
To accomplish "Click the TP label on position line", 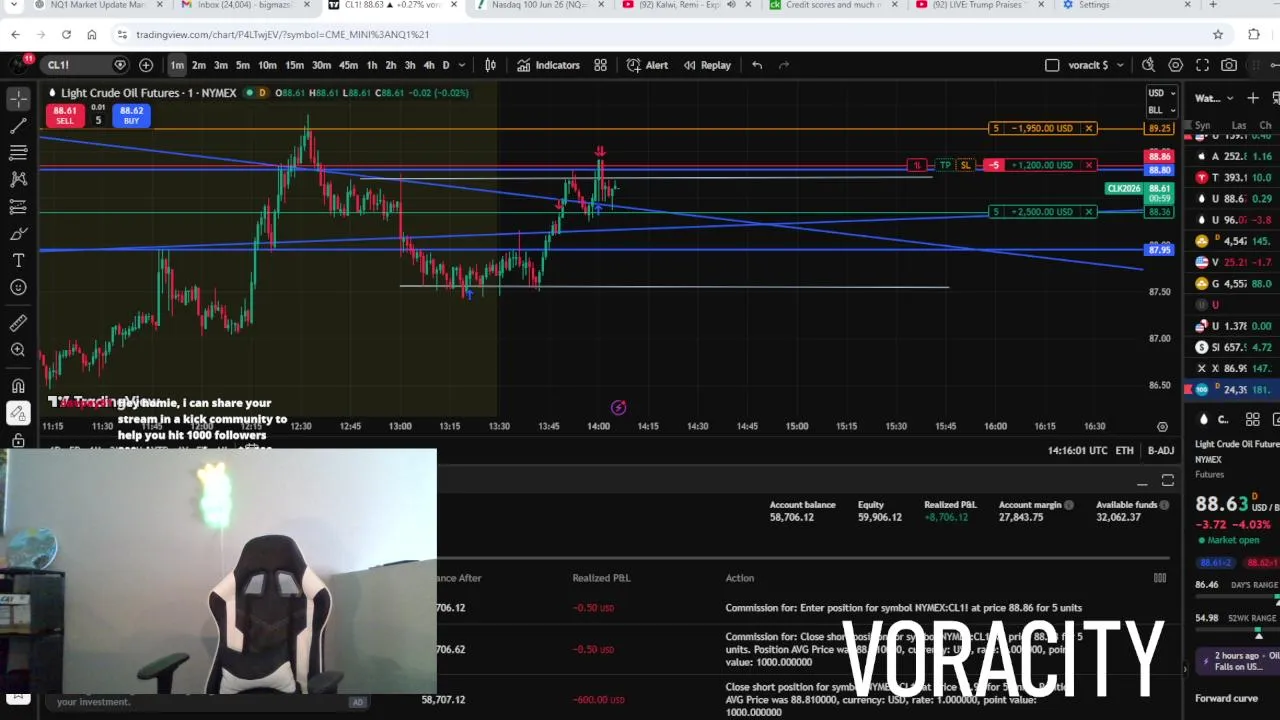I will [945, 165].
